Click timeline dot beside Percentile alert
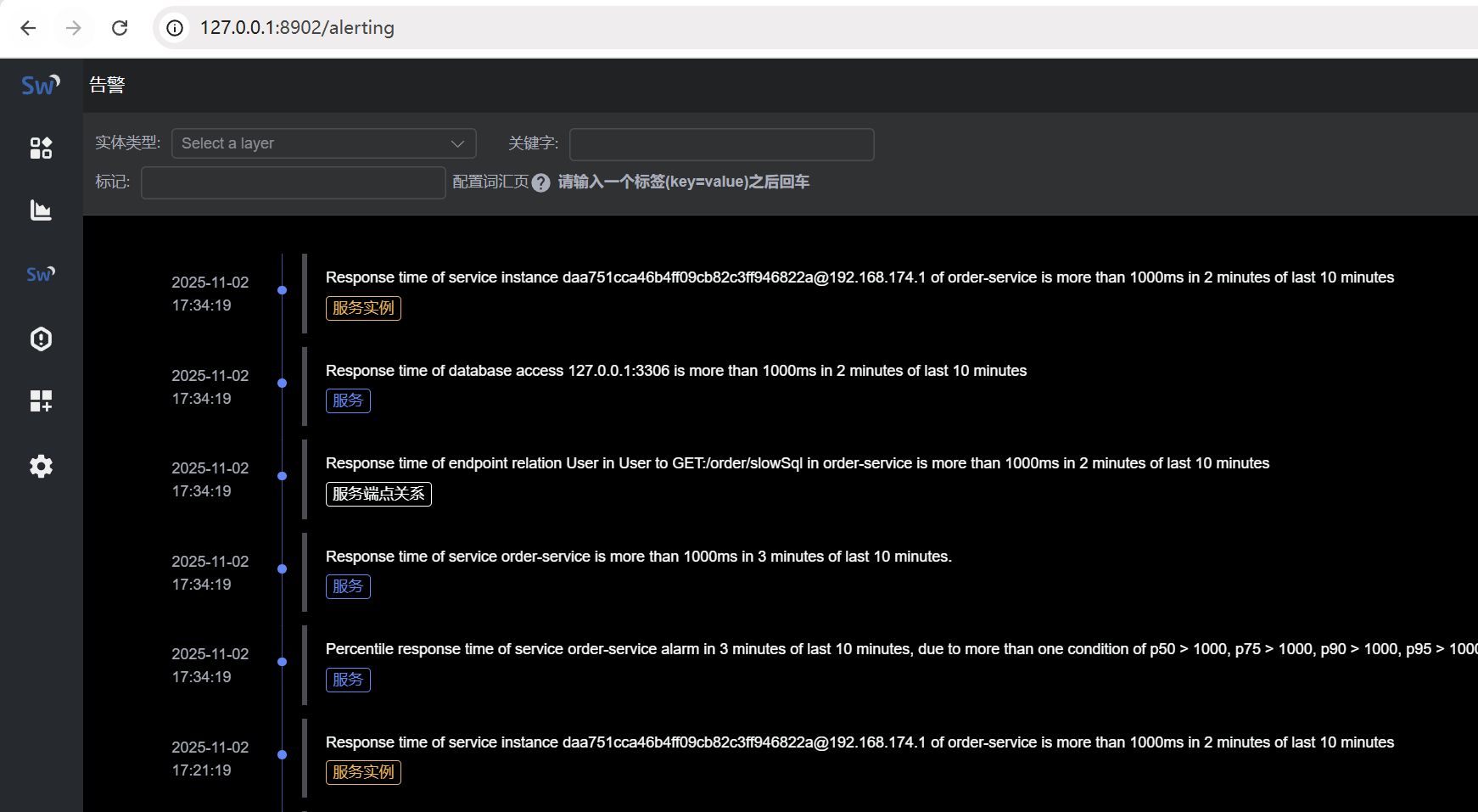This screenshot has width=1478, height=812. point(283,662)
